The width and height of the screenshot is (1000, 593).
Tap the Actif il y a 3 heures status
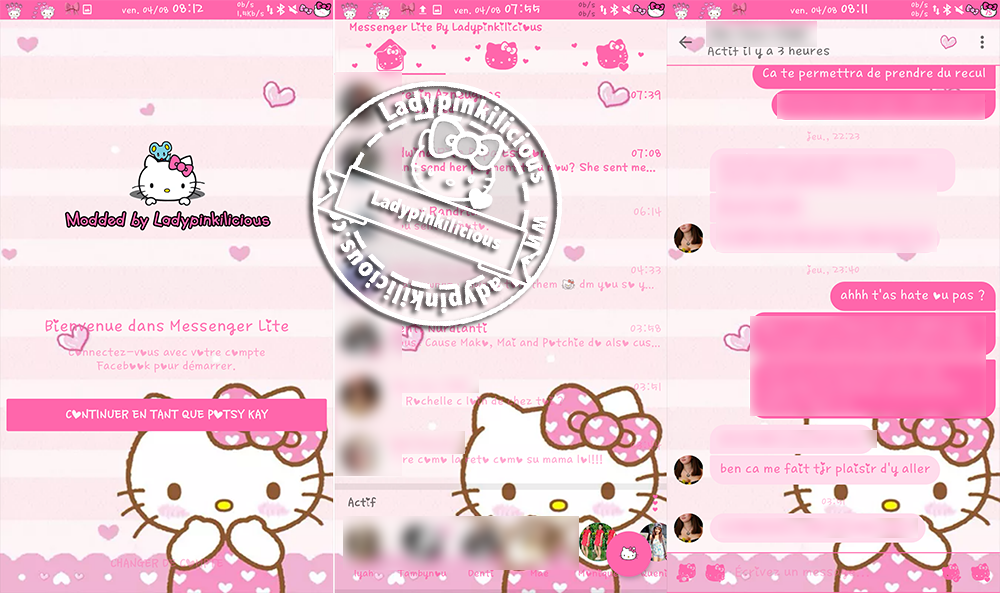pos(768,51)
